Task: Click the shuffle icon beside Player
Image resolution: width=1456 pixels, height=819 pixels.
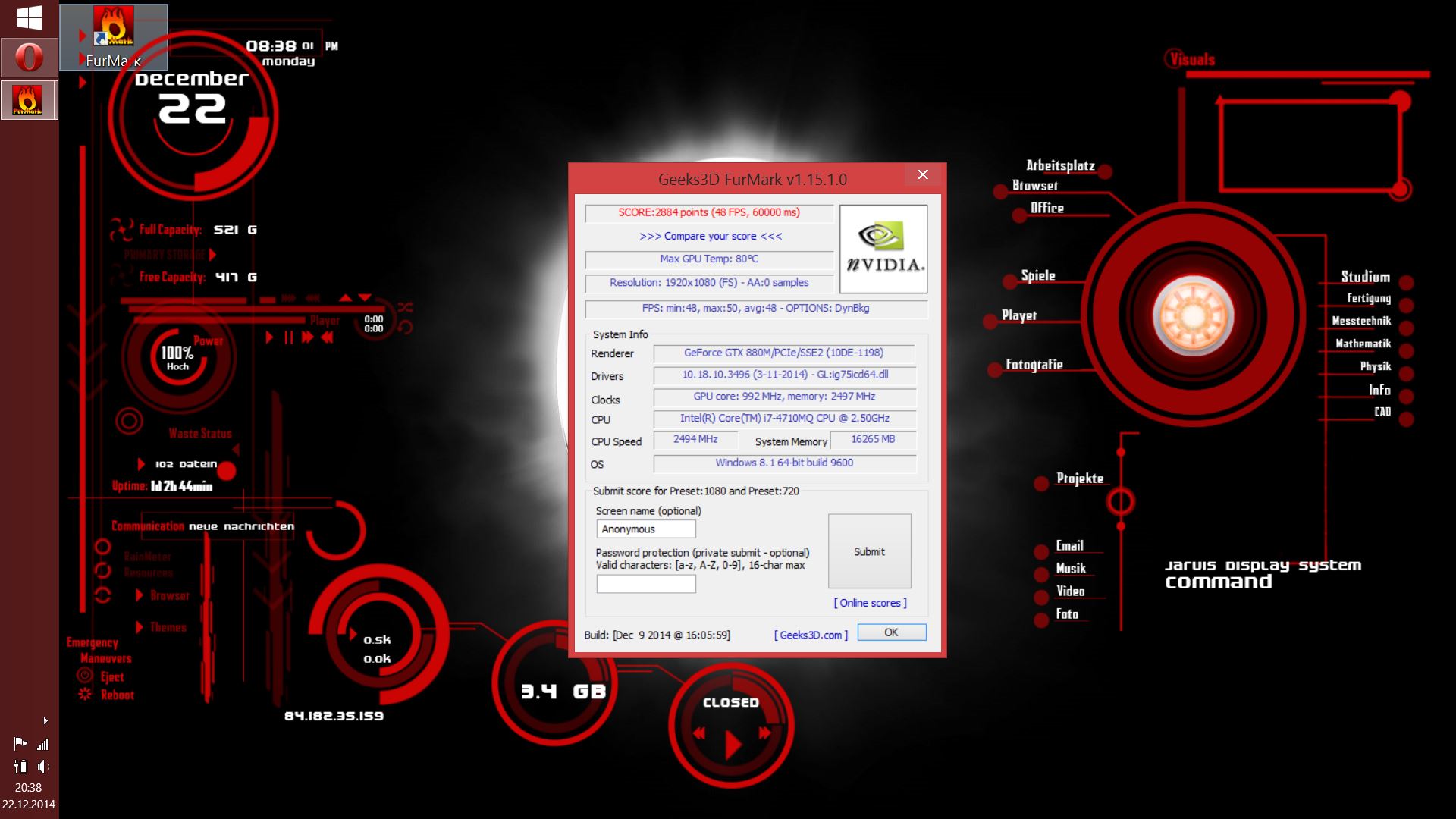Action: click(405, 307)
